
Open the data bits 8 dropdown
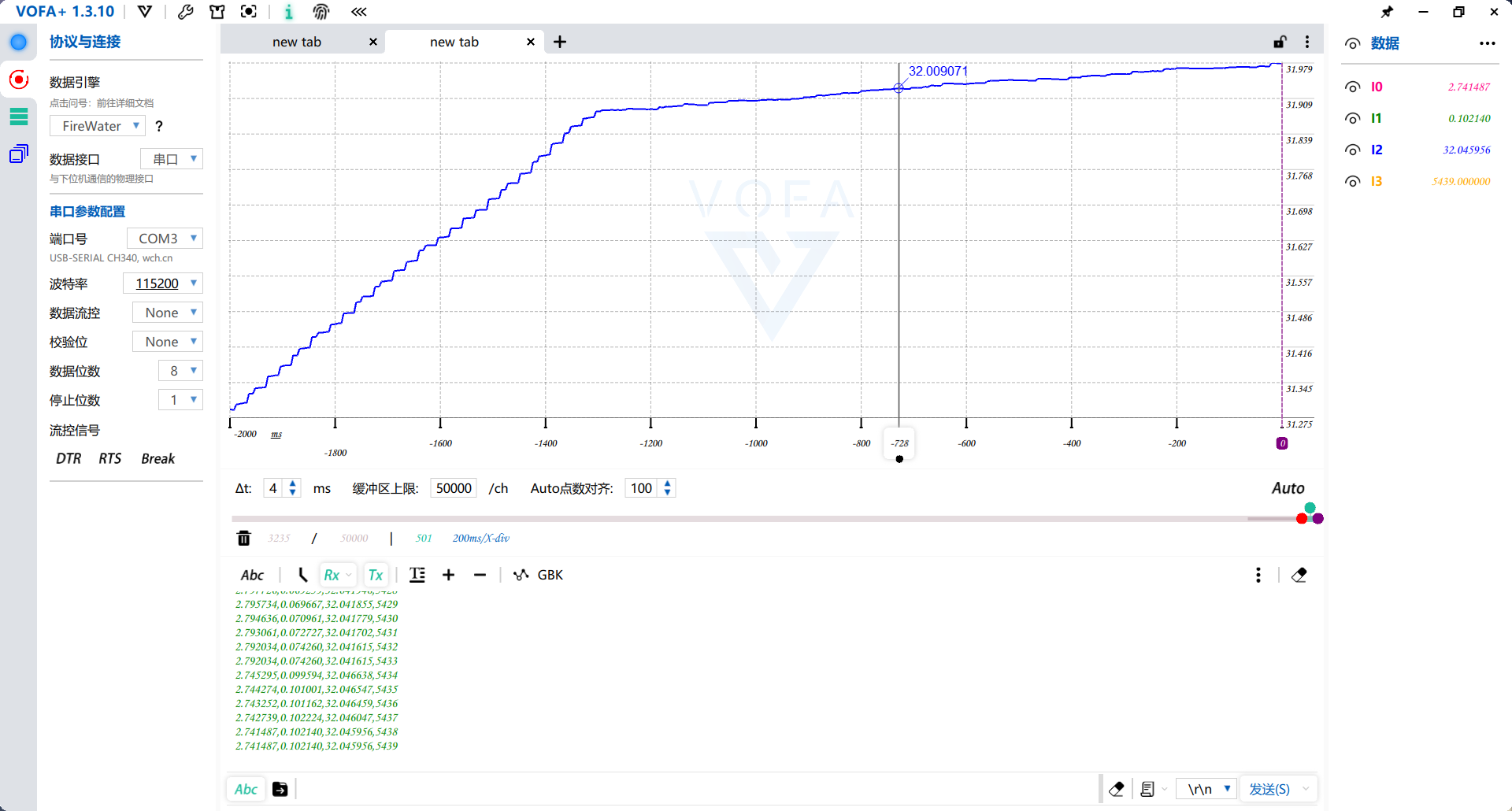181,371
